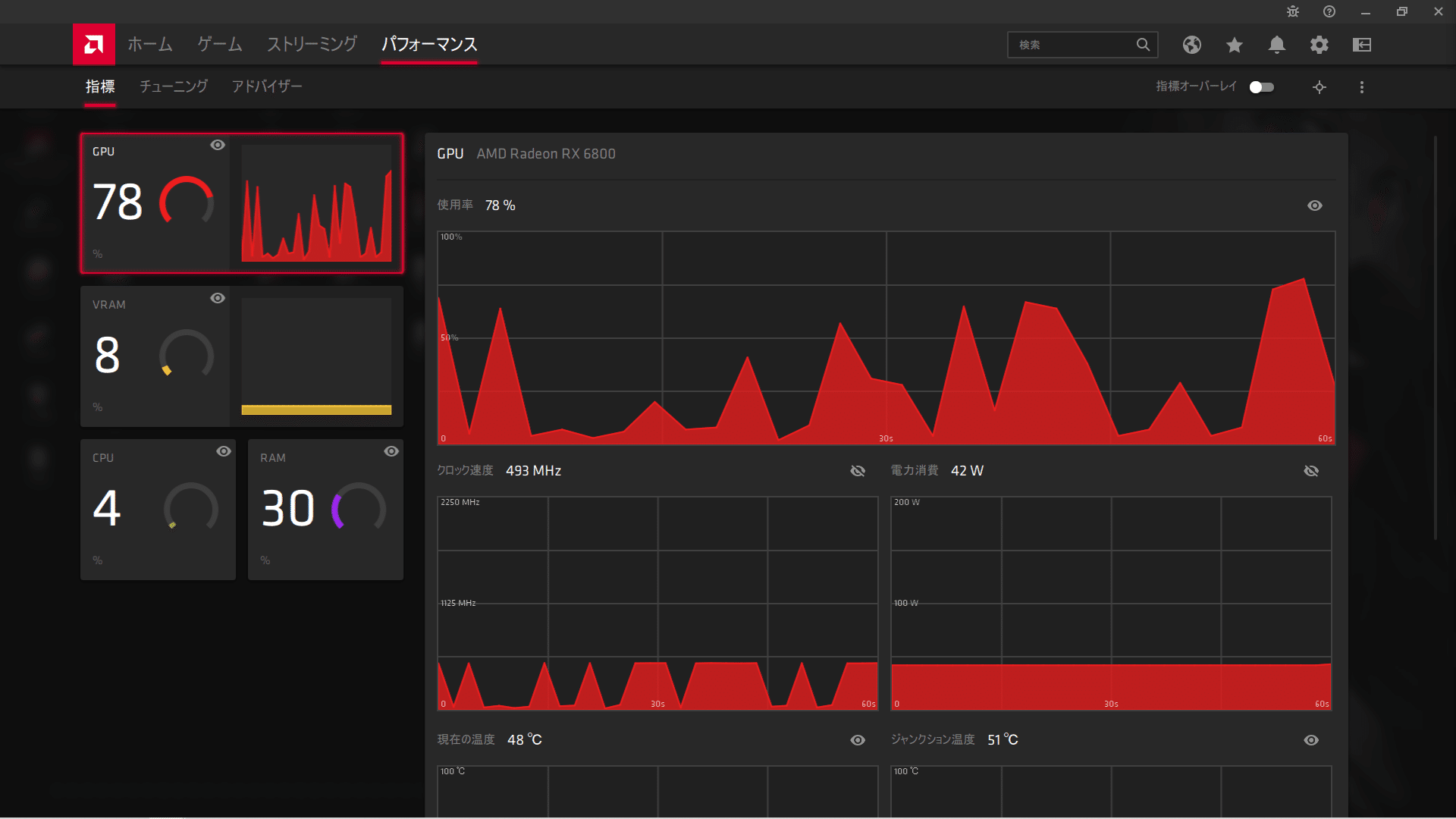The image size is (1456, 819).
Task: Show the クロック速度 metric in overlay
Action: tap(858, 471)
